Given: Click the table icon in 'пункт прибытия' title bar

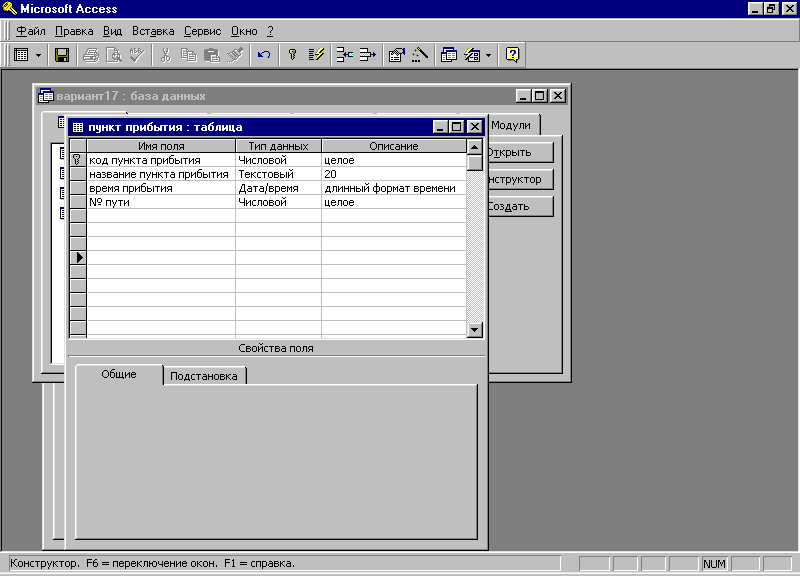Looking at the screenshot, I should pyautogui.click(x=78, y=127).
